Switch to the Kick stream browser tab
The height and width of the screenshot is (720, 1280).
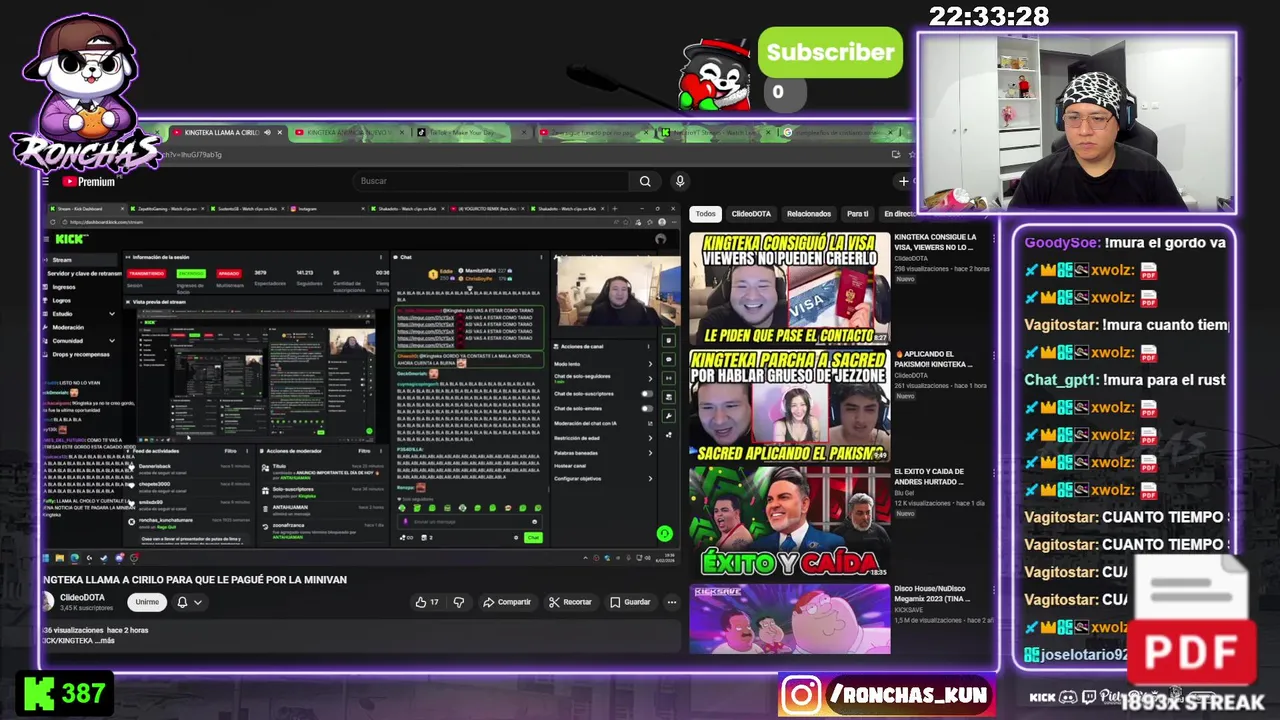714,132
